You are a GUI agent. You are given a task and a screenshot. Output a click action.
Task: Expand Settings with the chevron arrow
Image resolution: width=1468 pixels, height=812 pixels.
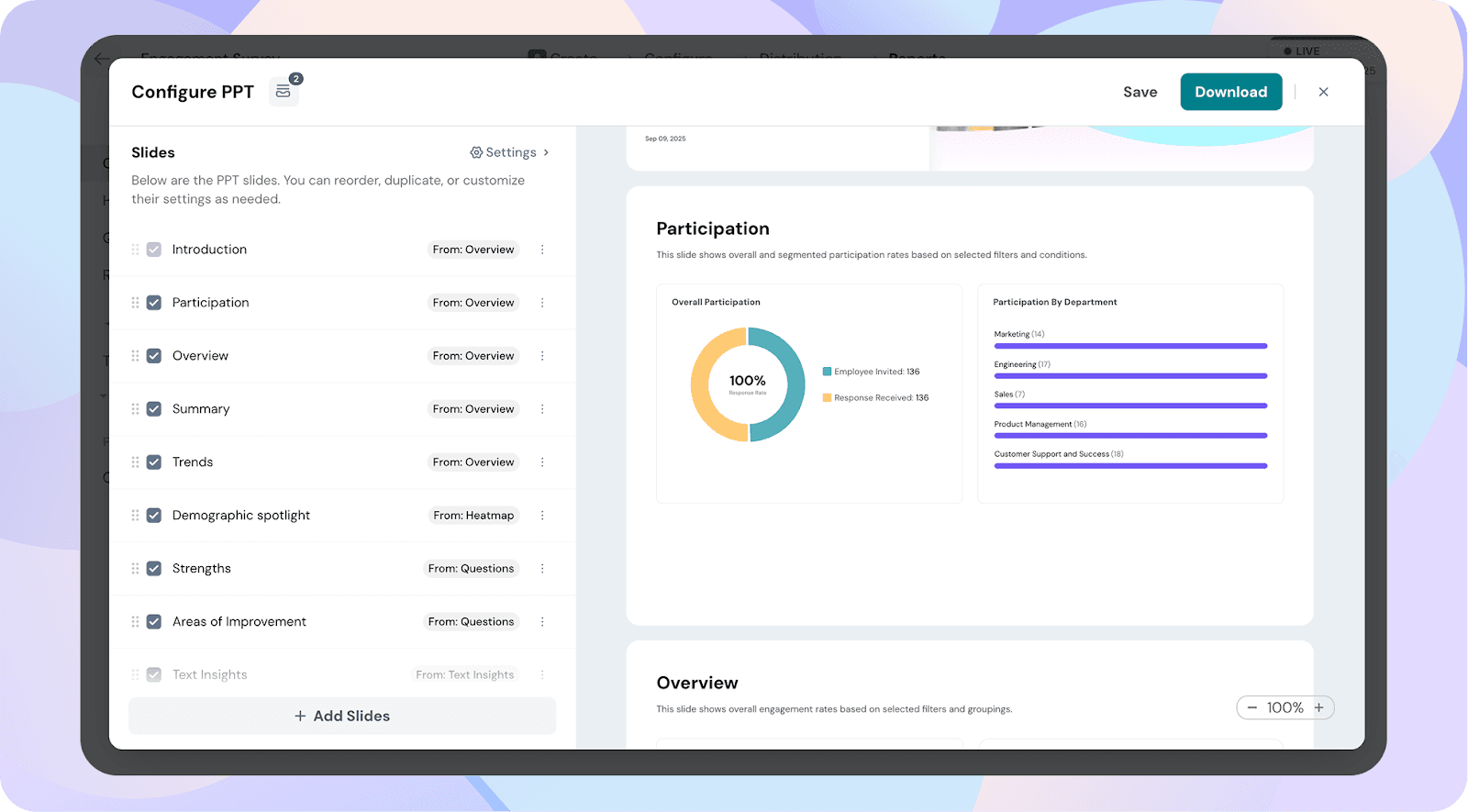coord(546,152)
